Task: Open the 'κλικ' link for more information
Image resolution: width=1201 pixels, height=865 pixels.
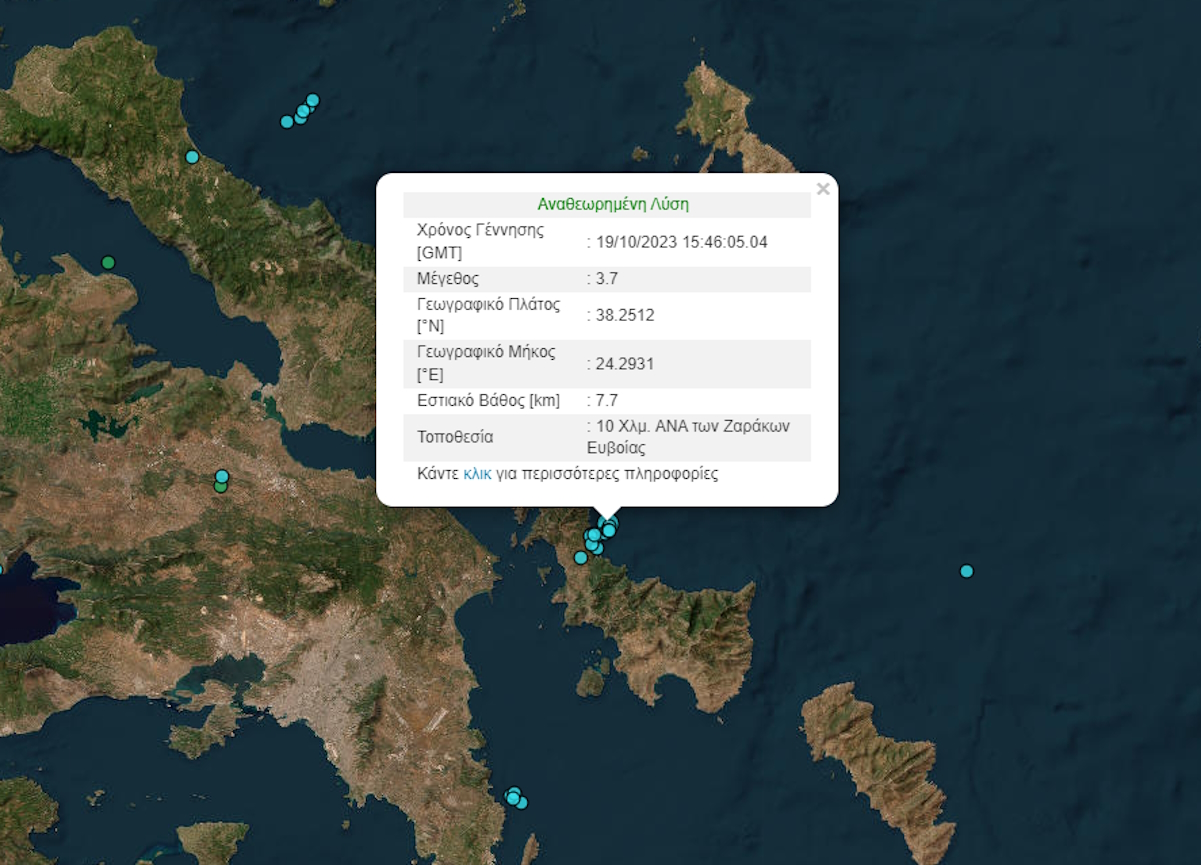Action: pyautogui.click(x=477, y=474)
